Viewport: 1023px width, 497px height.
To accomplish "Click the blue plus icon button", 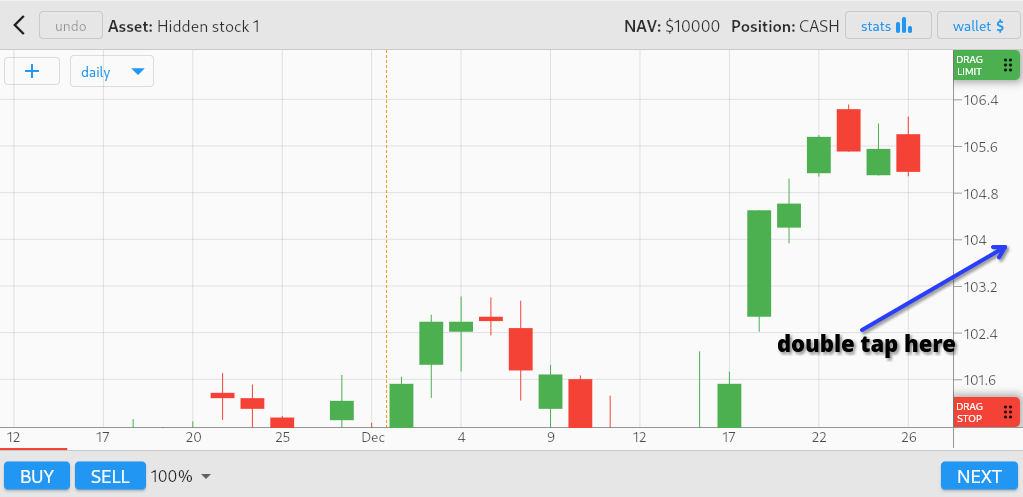I will pyautogui.click(x=32, y=71).
